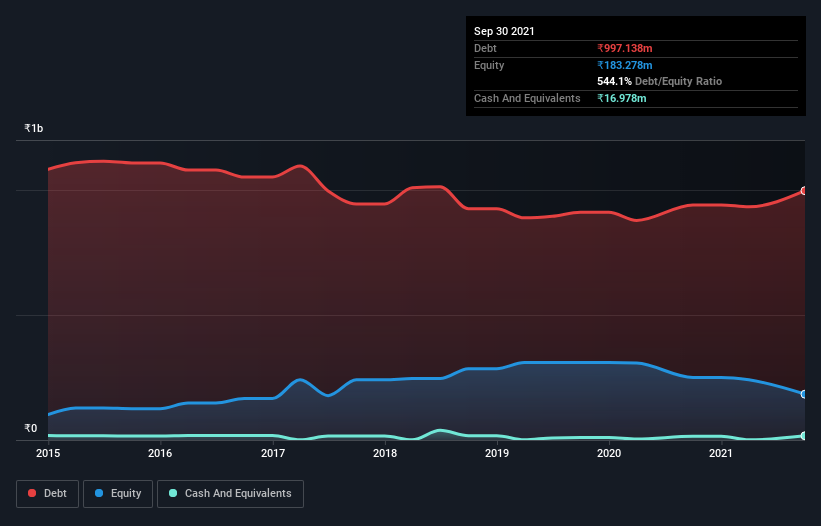Click the ₹183.278m equity value
Screen dimensions: 821x526
coord(625,65)
